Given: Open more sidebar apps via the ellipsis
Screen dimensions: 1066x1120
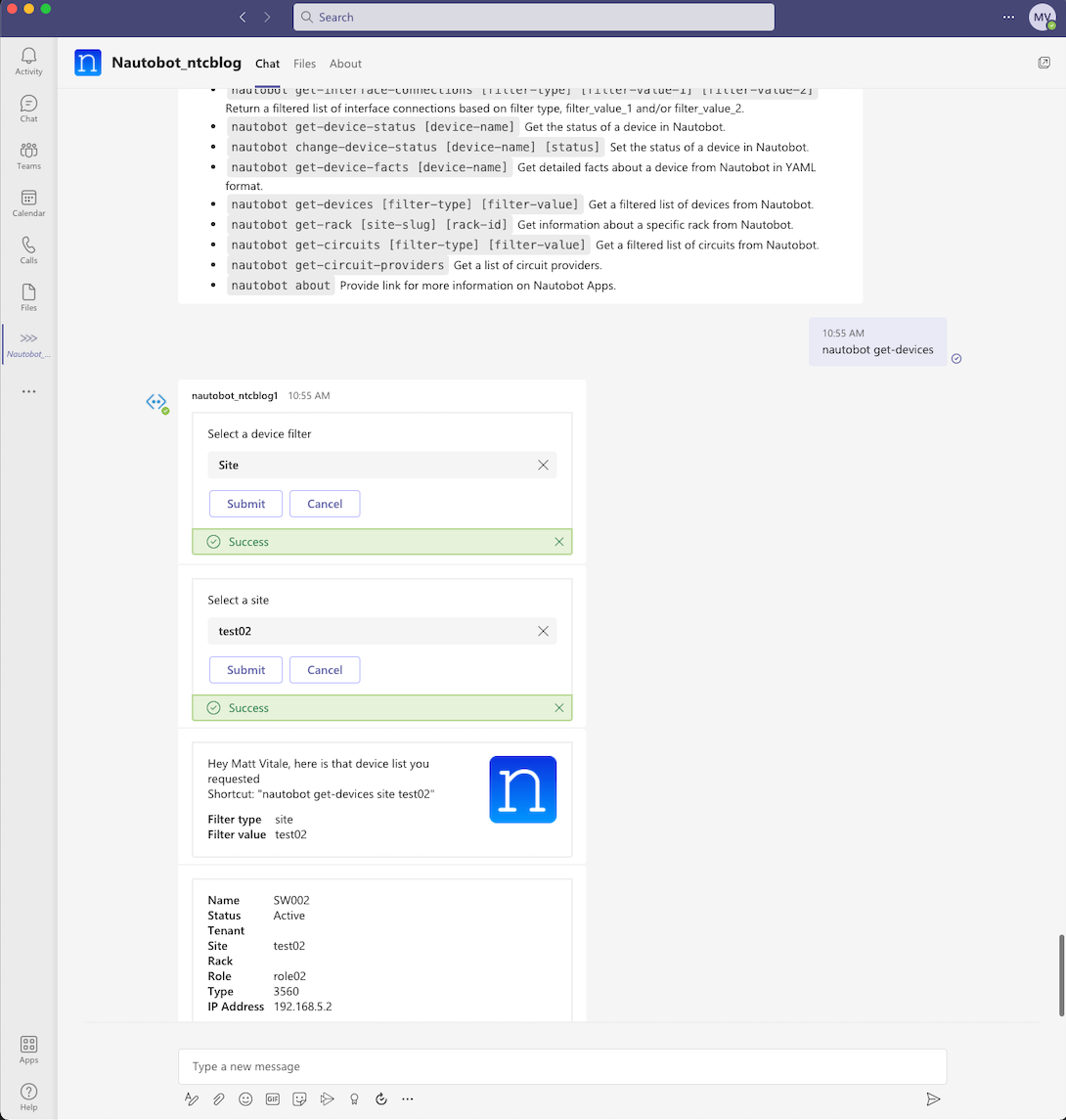Looking at the screenshot, I should coord(28,390).
